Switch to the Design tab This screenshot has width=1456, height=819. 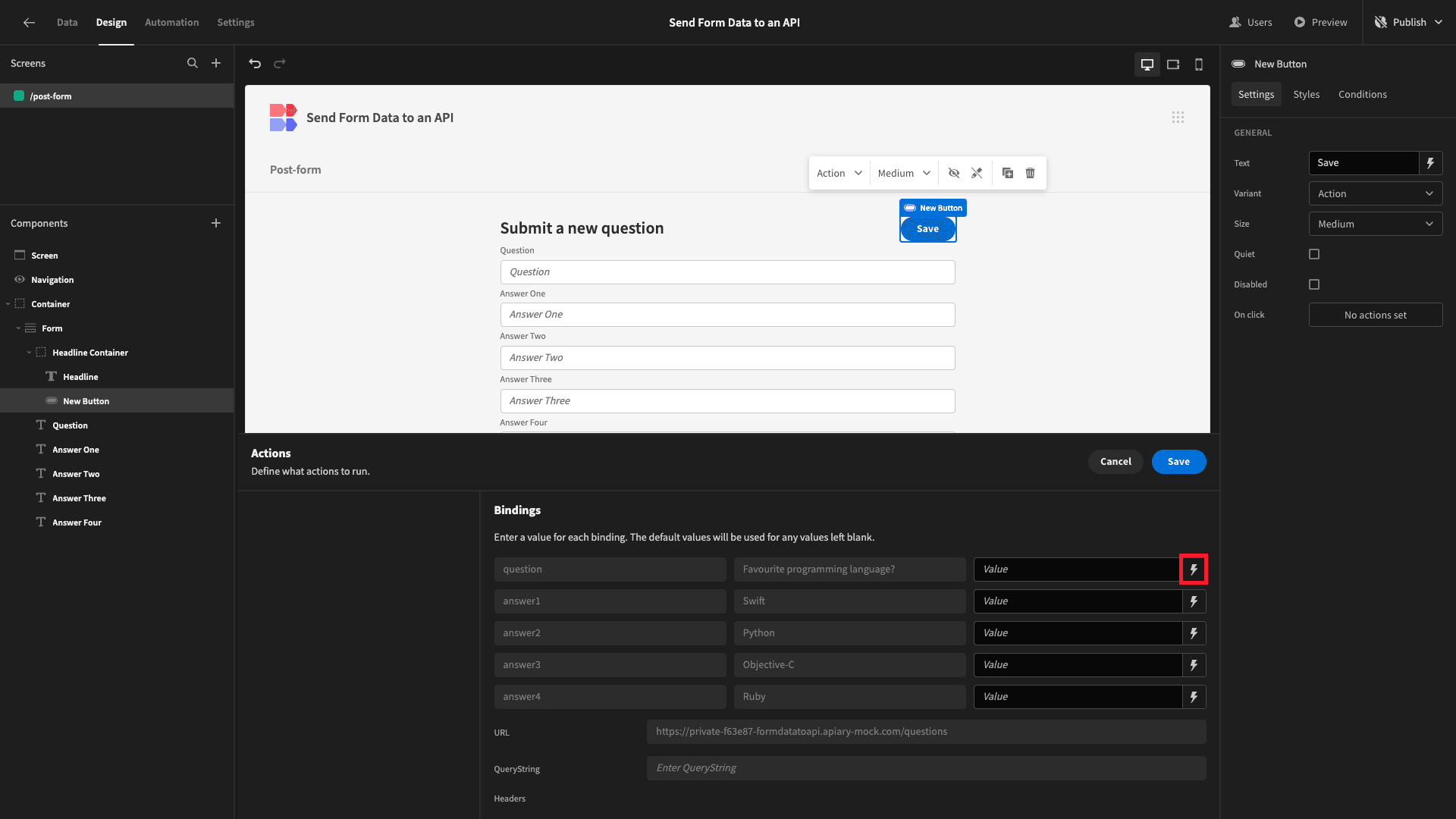pos(111,22)
